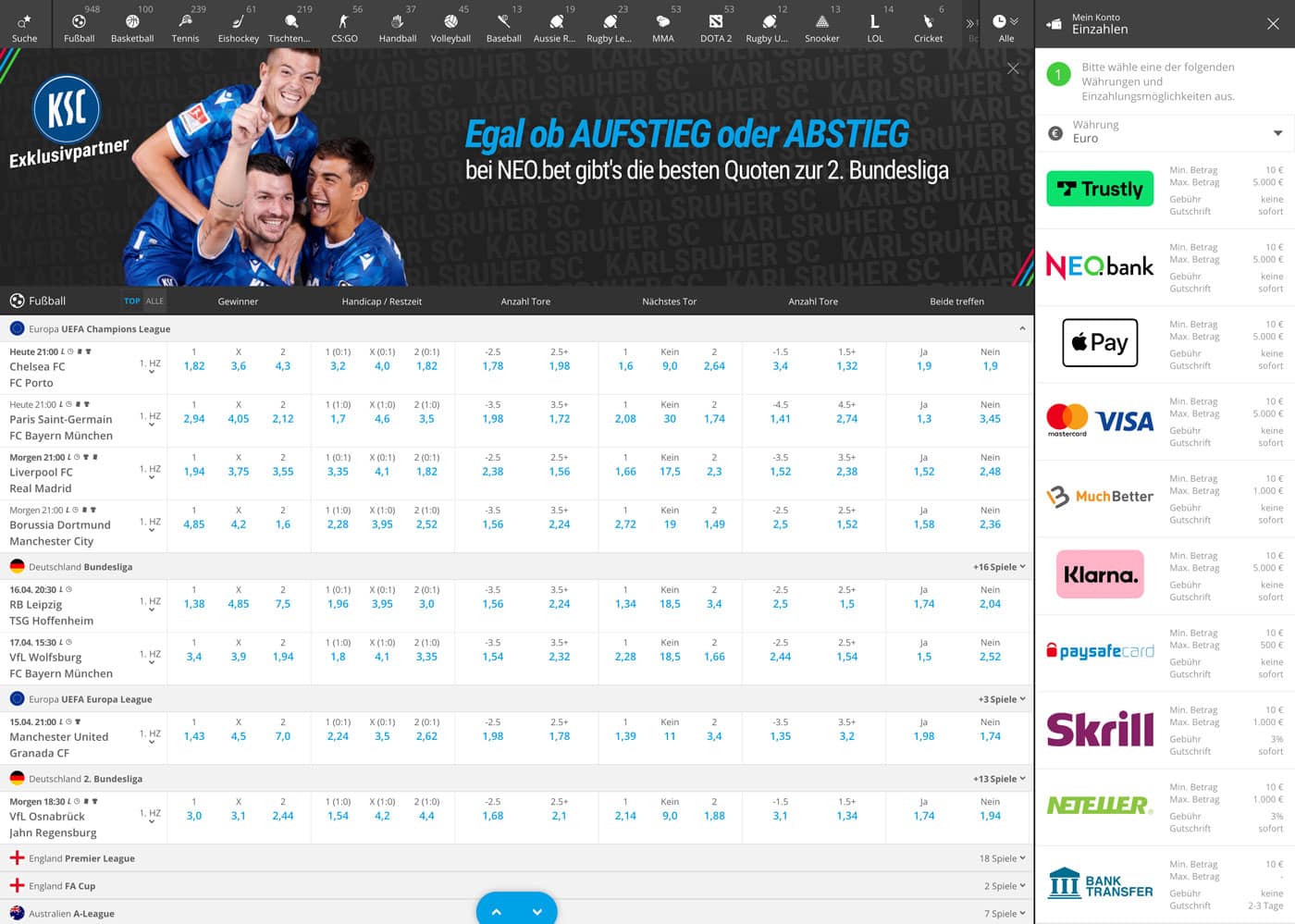Select the LOL esport icon
The width and height of the screenshot is (1295, 924).
(x=875, y=22)
